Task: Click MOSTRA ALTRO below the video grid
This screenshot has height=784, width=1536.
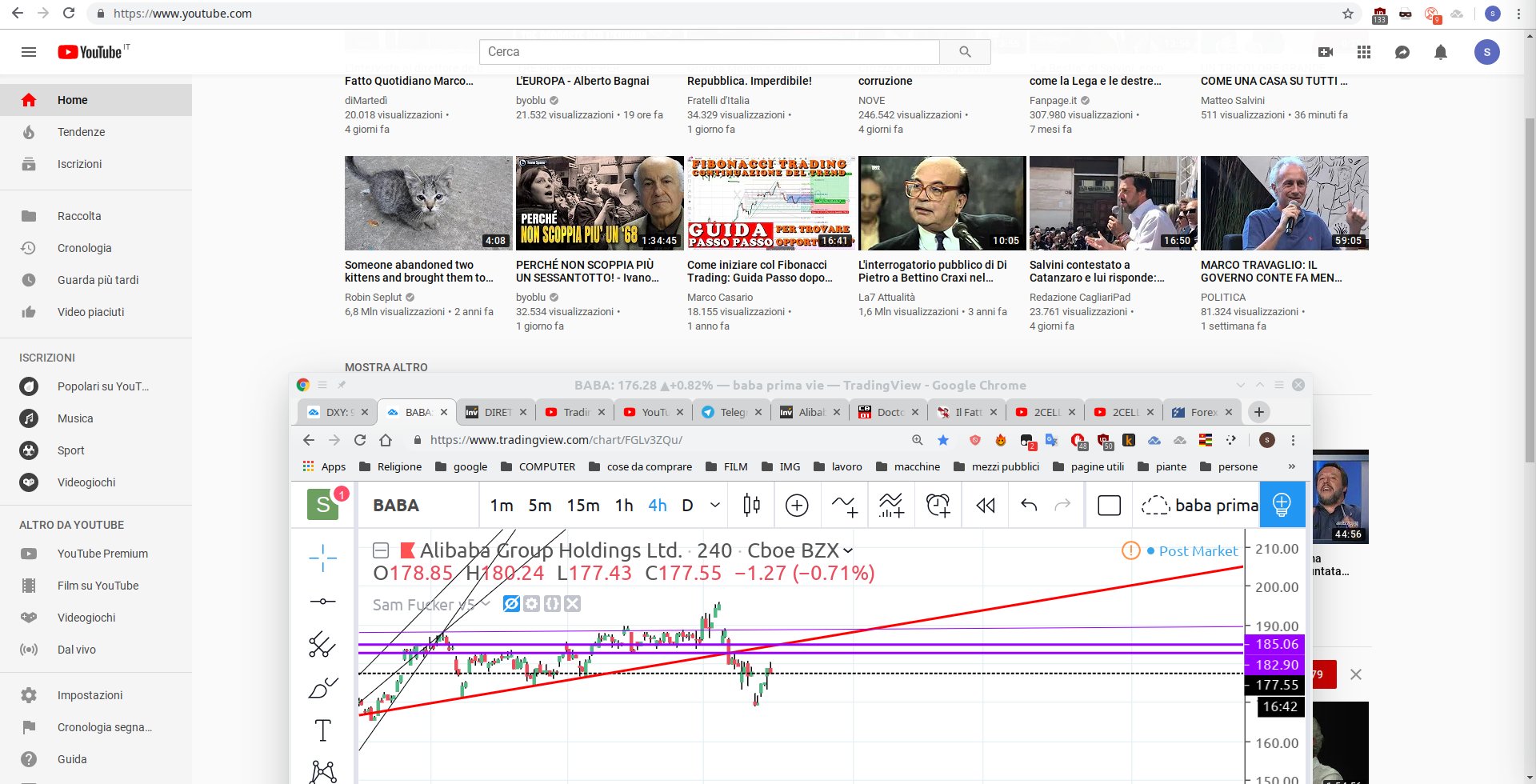Action: click(386, 367)
